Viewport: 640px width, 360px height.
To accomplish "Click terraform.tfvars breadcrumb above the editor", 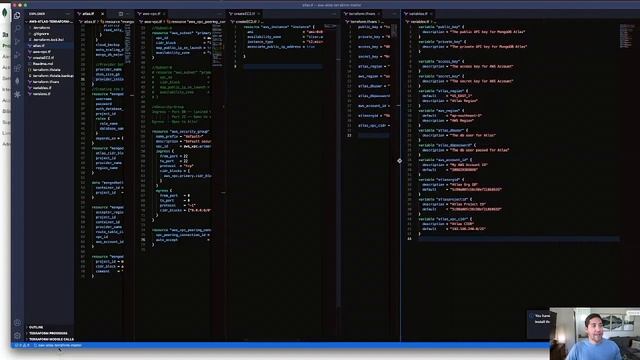I will pos(362,22).
